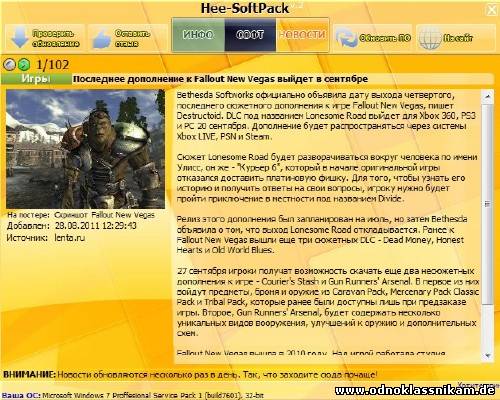
Task: Click the Игры category label
Action: pyautogui.click(x=36, y=79)
